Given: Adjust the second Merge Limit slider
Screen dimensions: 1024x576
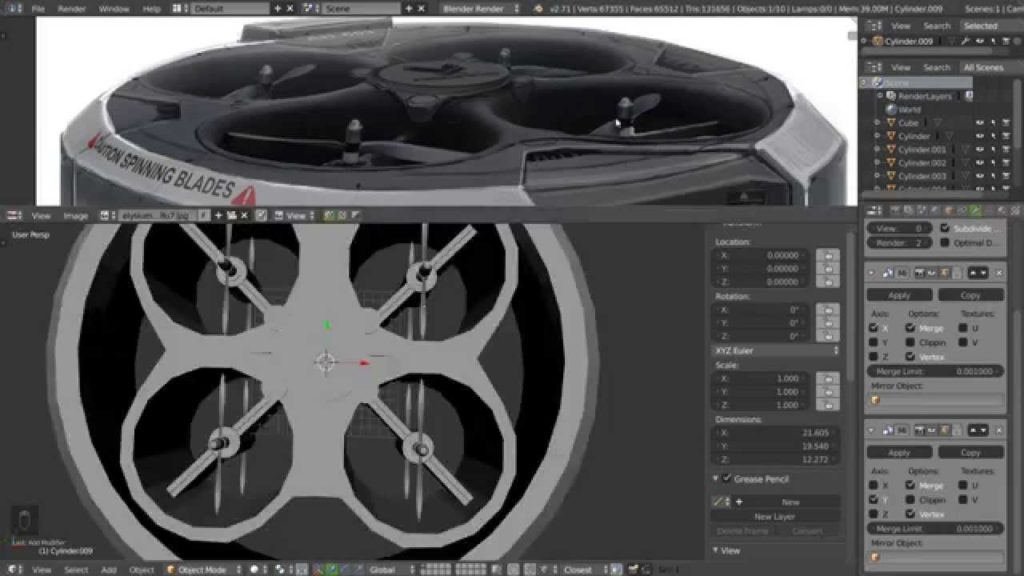Looking at the screenshot, I should click(x=935, y=529).
